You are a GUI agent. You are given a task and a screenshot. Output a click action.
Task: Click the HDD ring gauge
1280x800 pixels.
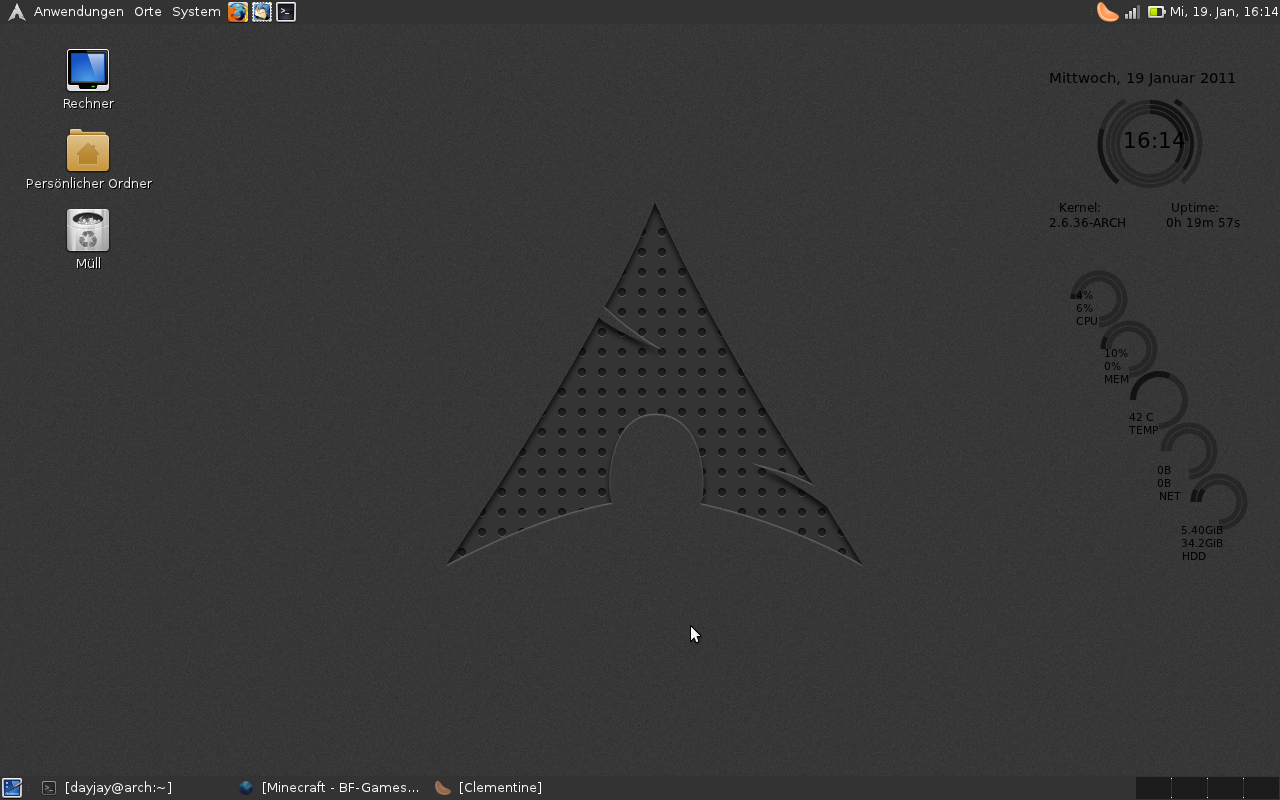[1218, 503]
